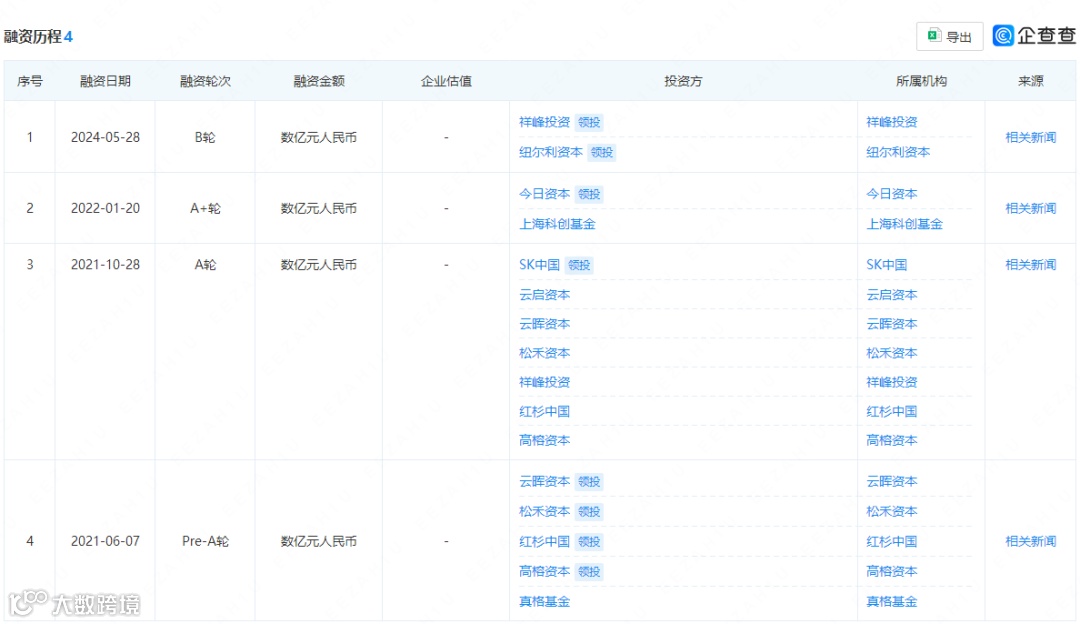Open 今日资本 in 所属机构 column

point(891,194)
